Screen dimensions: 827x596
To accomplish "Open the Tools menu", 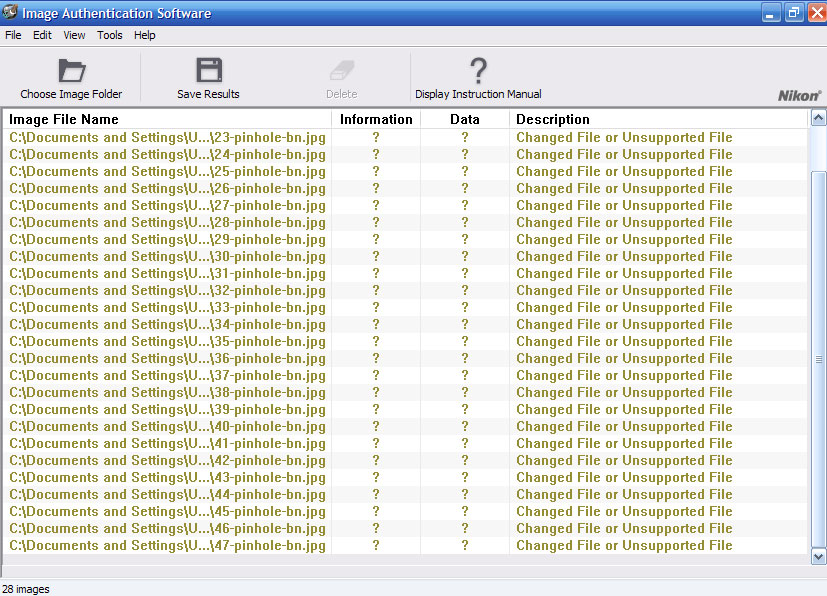I will pyautogui.click(x=110, y=35).
